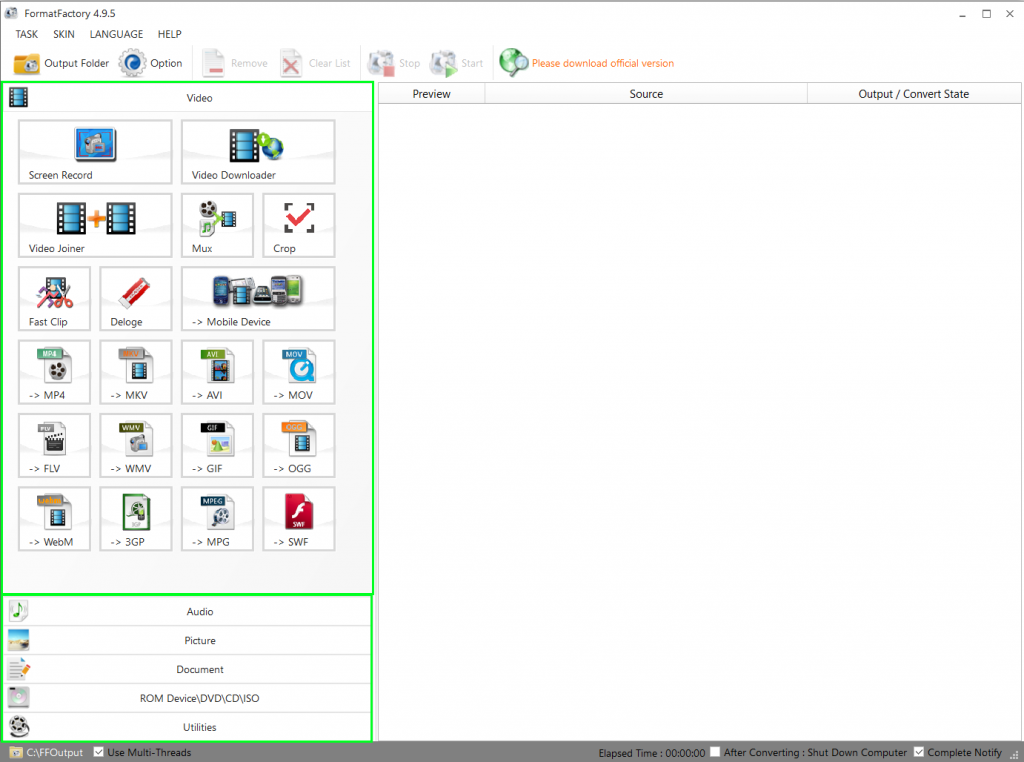Viewport: 1024px width, 762px height.
Task: Open the Delogo eraser tool
Action: (x=136, y=298)
